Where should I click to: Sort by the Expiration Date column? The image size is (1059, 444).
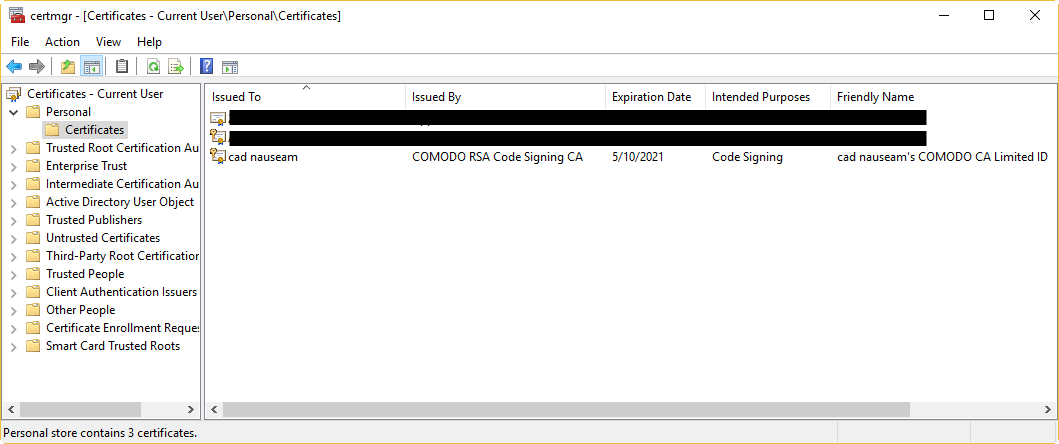click(x=655, y=97)
